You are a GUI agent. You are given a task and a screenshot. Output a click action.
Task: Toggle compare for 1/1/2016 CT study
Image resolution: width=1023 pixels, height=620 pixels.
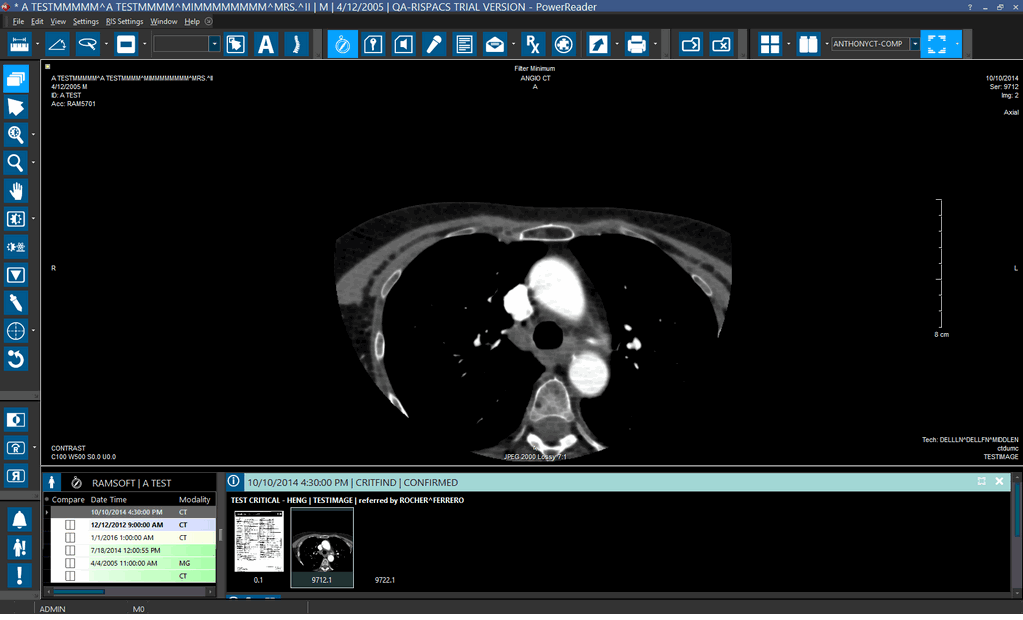pyautogui.click(x=70, y=537)
